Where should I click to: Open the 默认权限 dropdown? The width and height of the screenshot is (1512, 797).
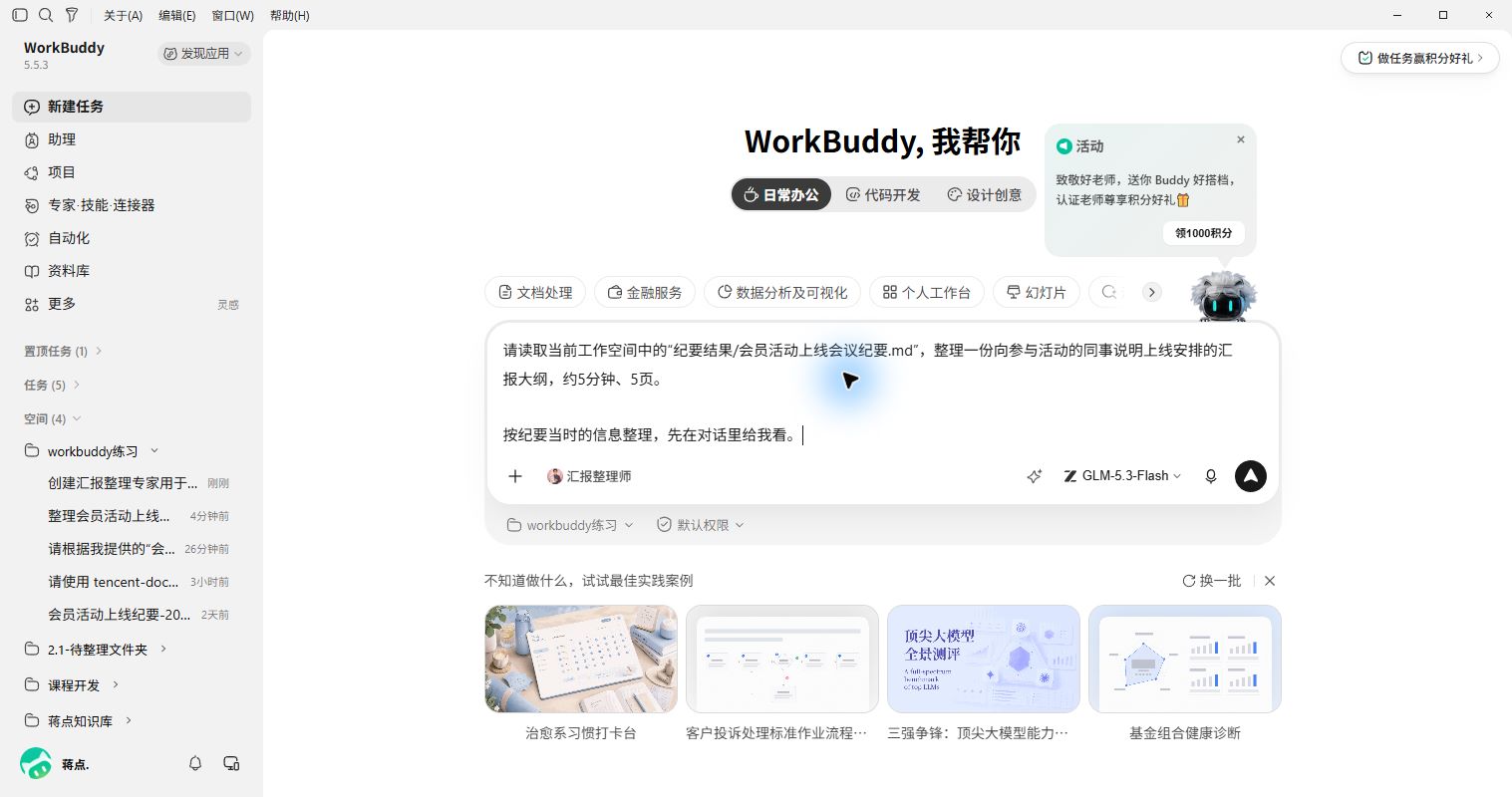point(701,525)
